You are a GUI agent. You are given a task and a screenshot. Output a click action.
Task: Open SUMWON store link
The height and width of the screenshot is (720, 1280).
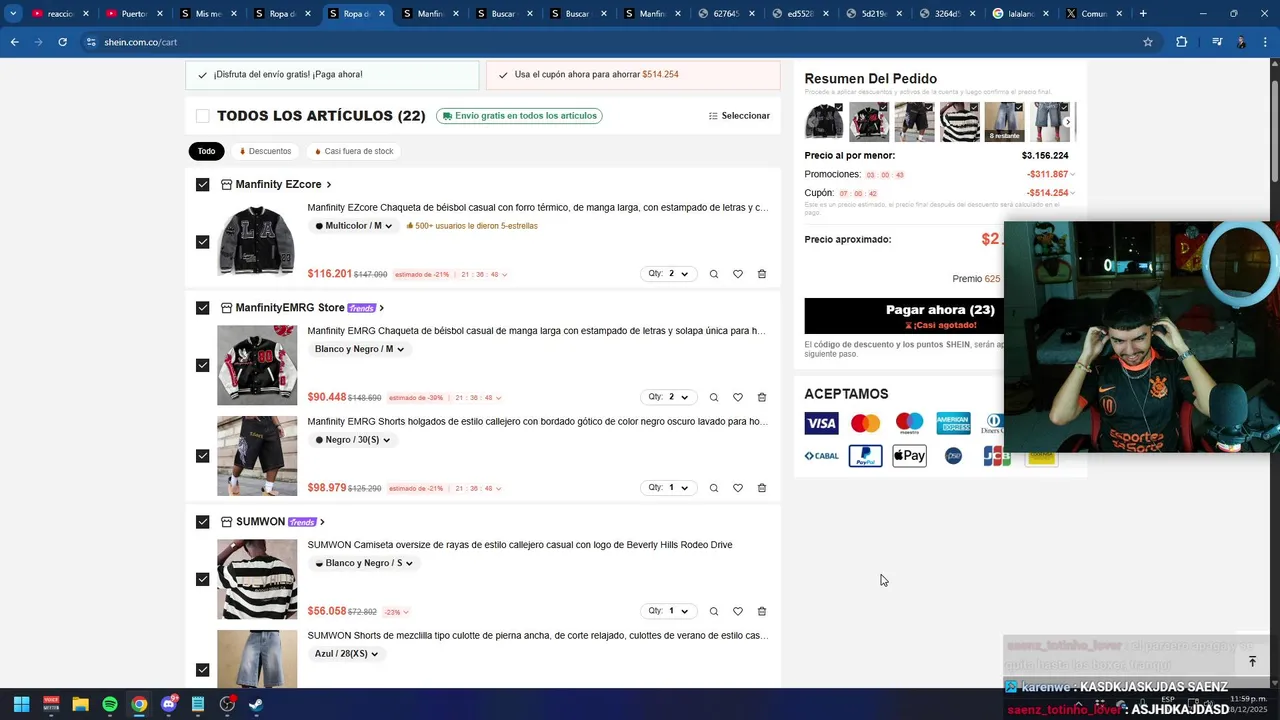click(272, 522)
